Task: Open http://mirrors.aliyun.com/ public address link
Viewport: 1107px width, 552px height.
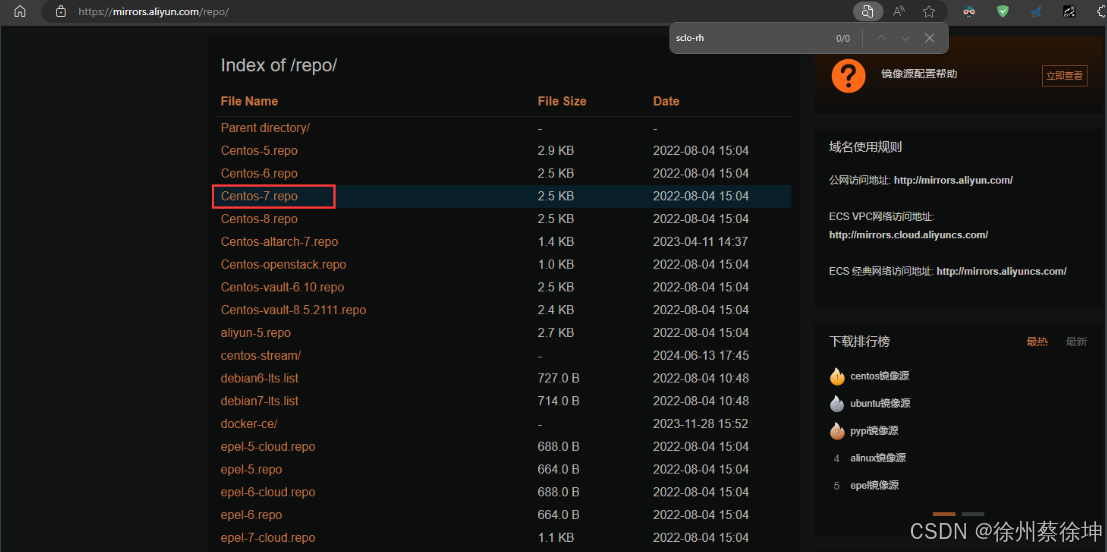Action: (x=953, y=181)
